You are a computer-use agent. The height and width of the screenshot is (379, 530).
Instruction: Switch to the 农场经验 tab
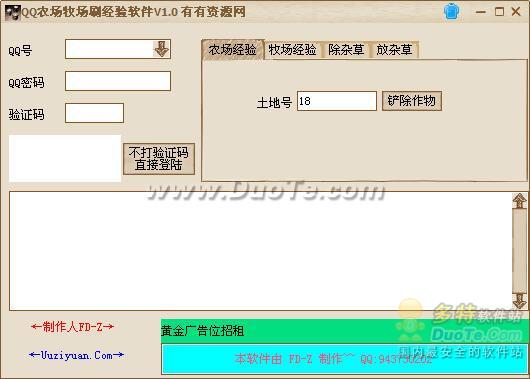coord(233,50)
